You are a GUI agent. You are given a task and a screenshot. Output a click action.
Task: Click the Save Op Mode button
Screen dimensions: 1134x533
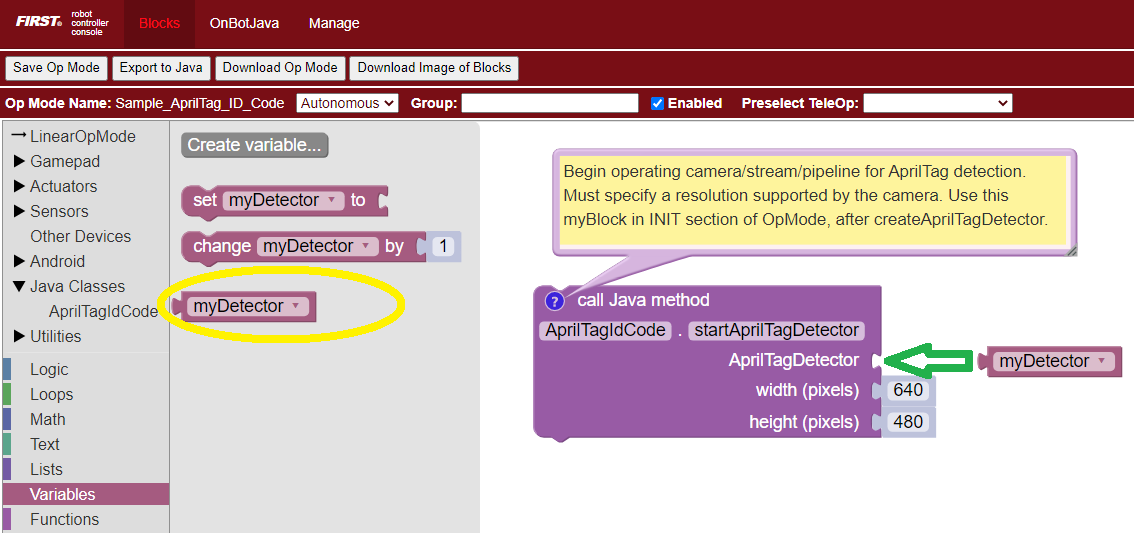[x=56, y=68]
